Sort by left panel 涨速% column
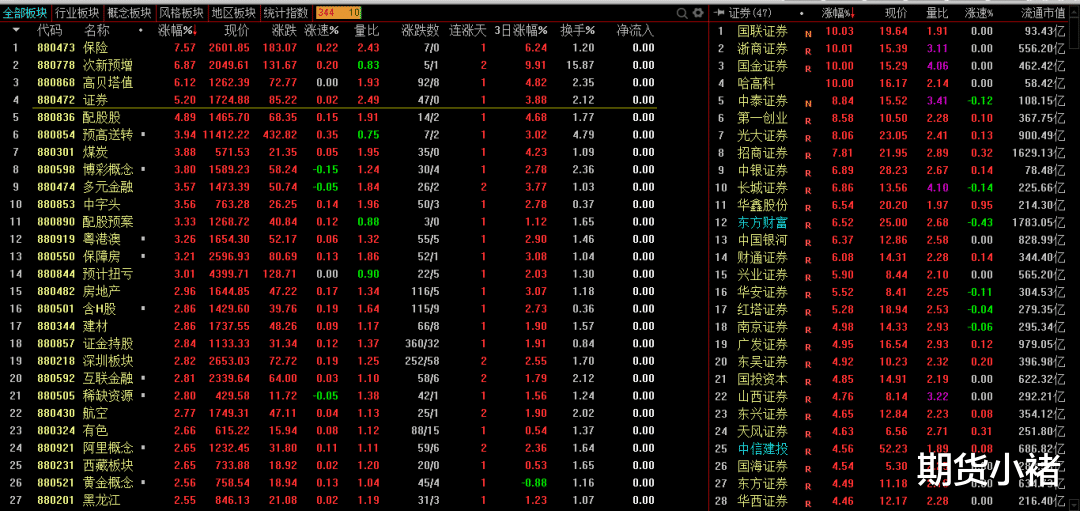Viewport: 1080px width, 511px height. tap(322, 31)
